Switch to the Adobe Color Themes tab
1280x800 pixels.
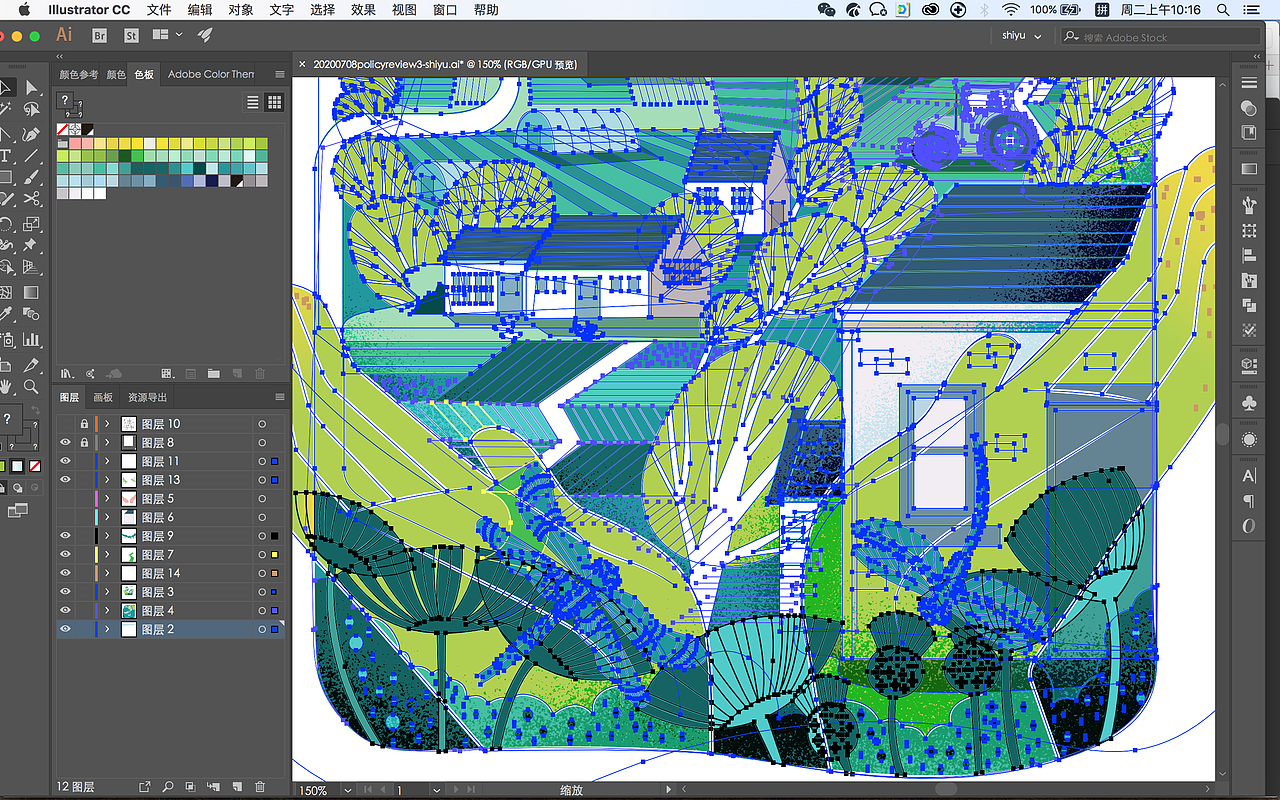(211, 74)
